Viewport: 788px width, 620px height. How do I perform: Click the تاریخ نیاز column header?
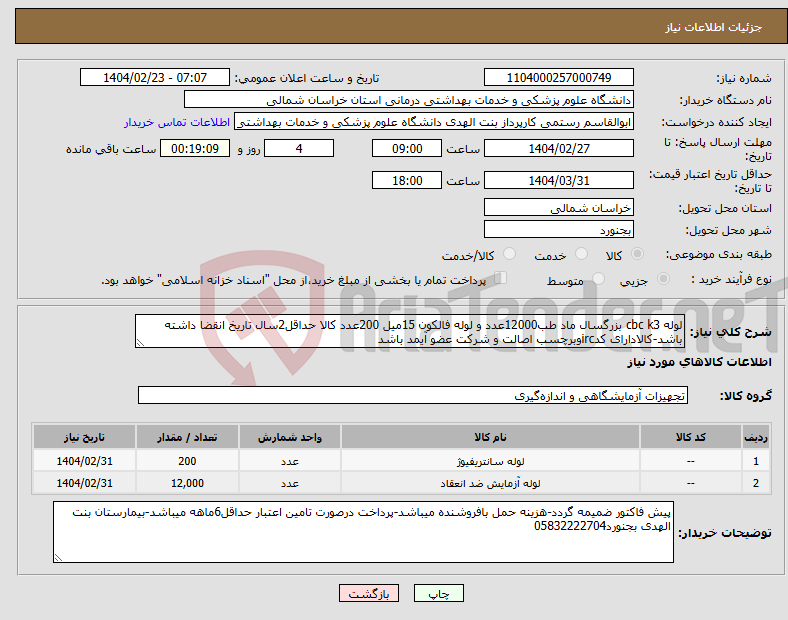(84, 437)
